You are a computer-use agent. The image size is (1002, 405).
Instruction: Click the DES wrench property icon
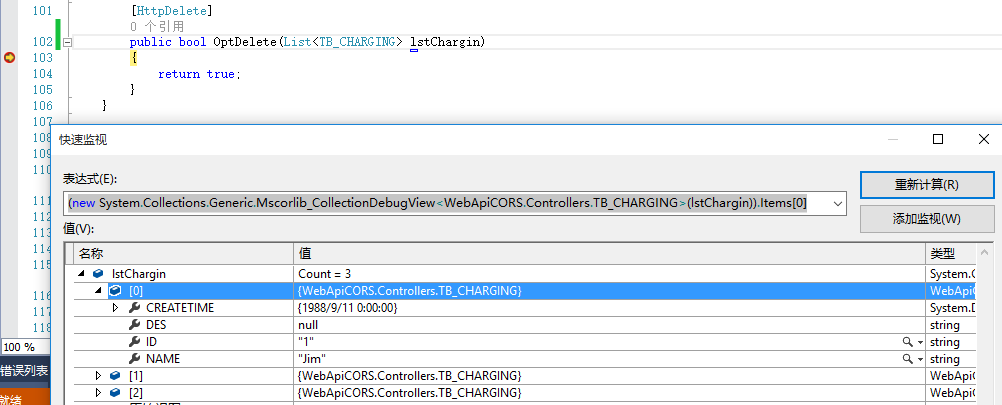134,325
